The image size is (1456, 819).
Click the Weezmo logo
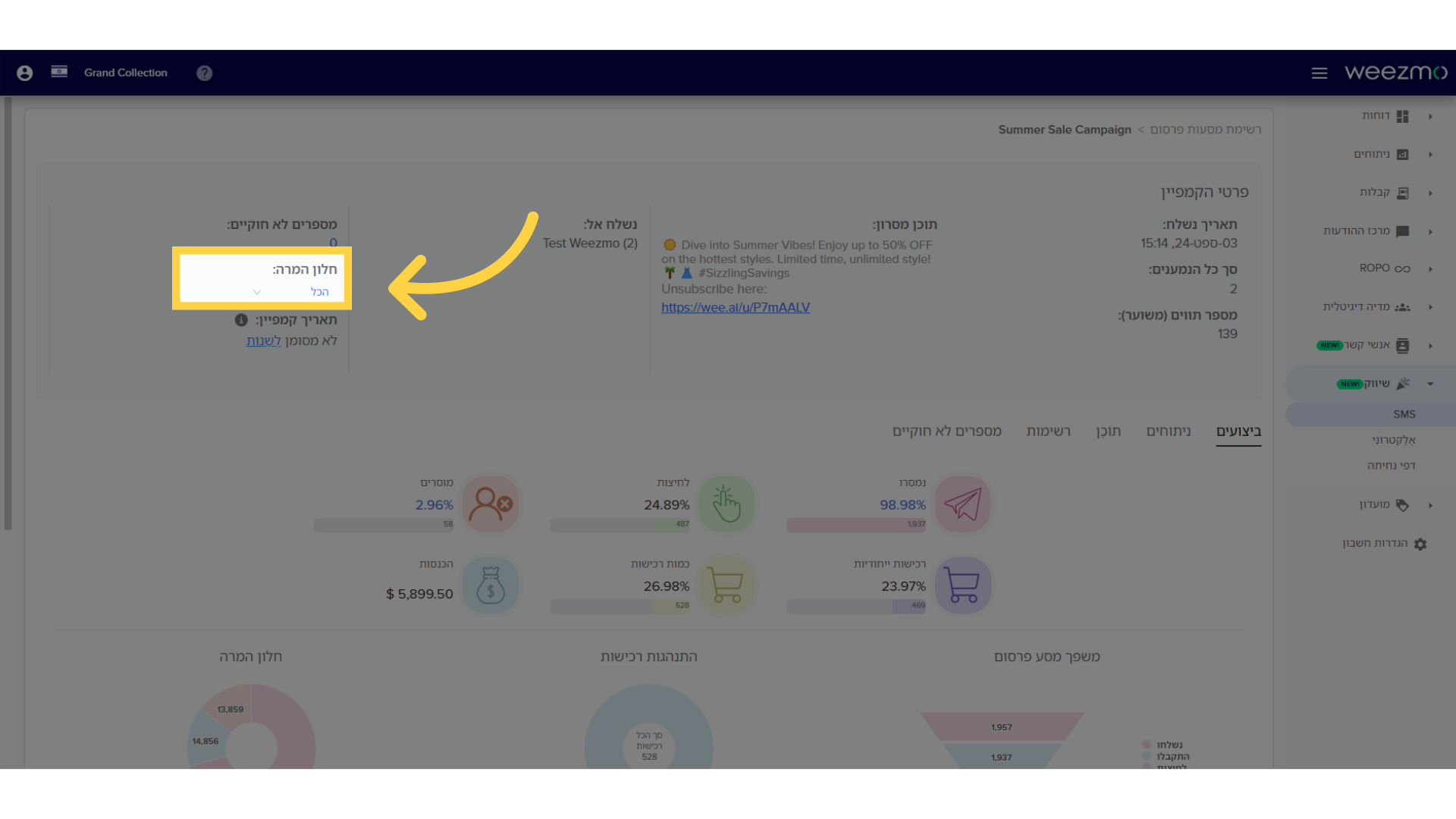pos(1396,72)
